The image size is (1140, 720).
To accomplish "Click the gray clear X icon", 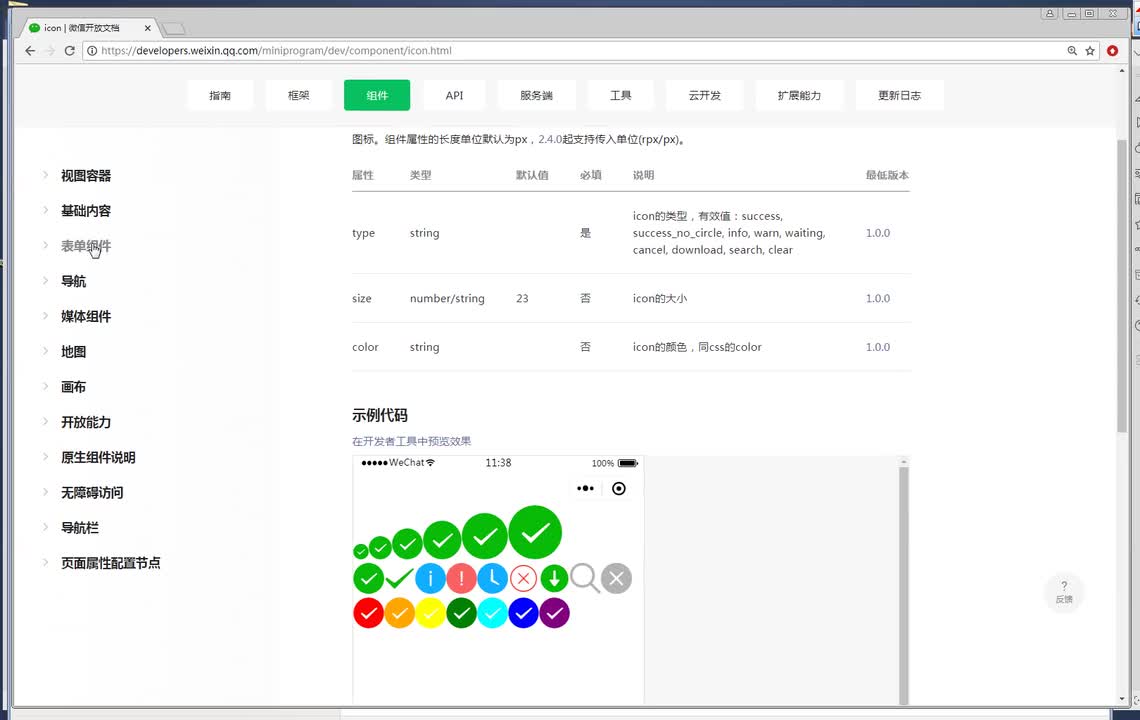I will coord(617,579).
